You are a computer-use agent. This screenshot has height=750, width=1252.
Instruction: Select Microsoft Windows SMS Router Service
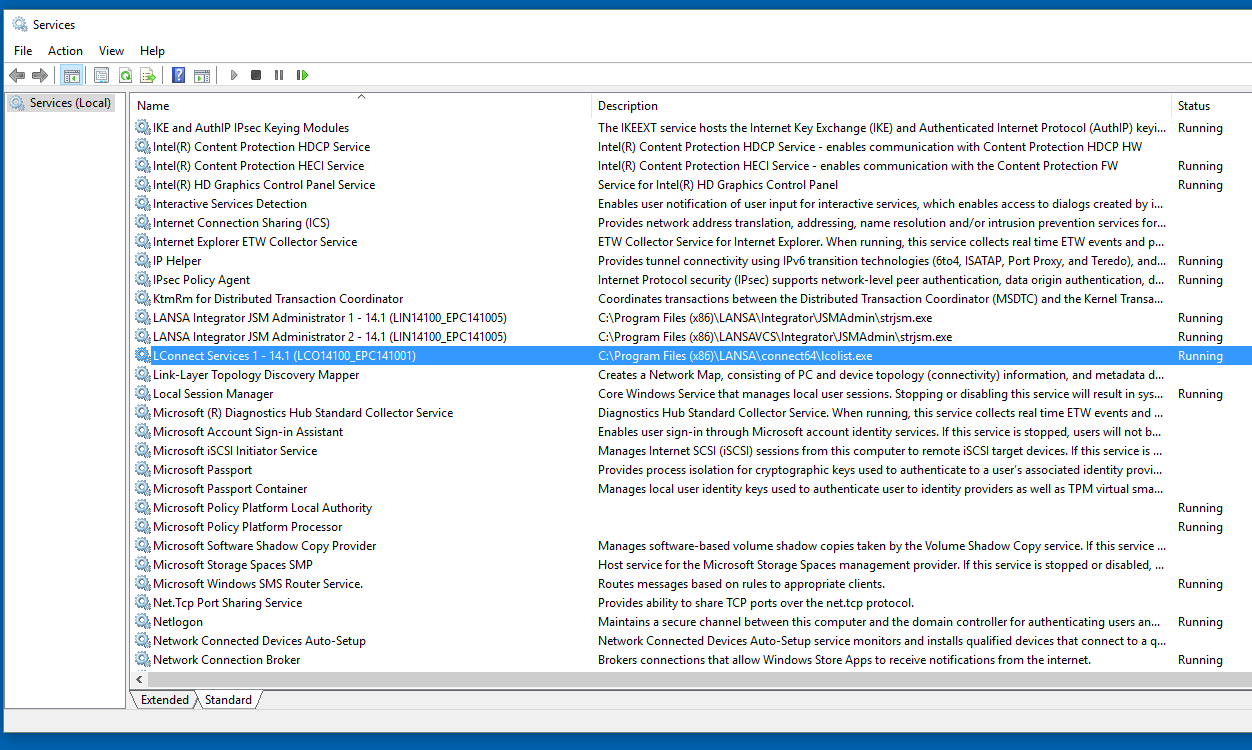pyautogui.click(x=258, y=584)
